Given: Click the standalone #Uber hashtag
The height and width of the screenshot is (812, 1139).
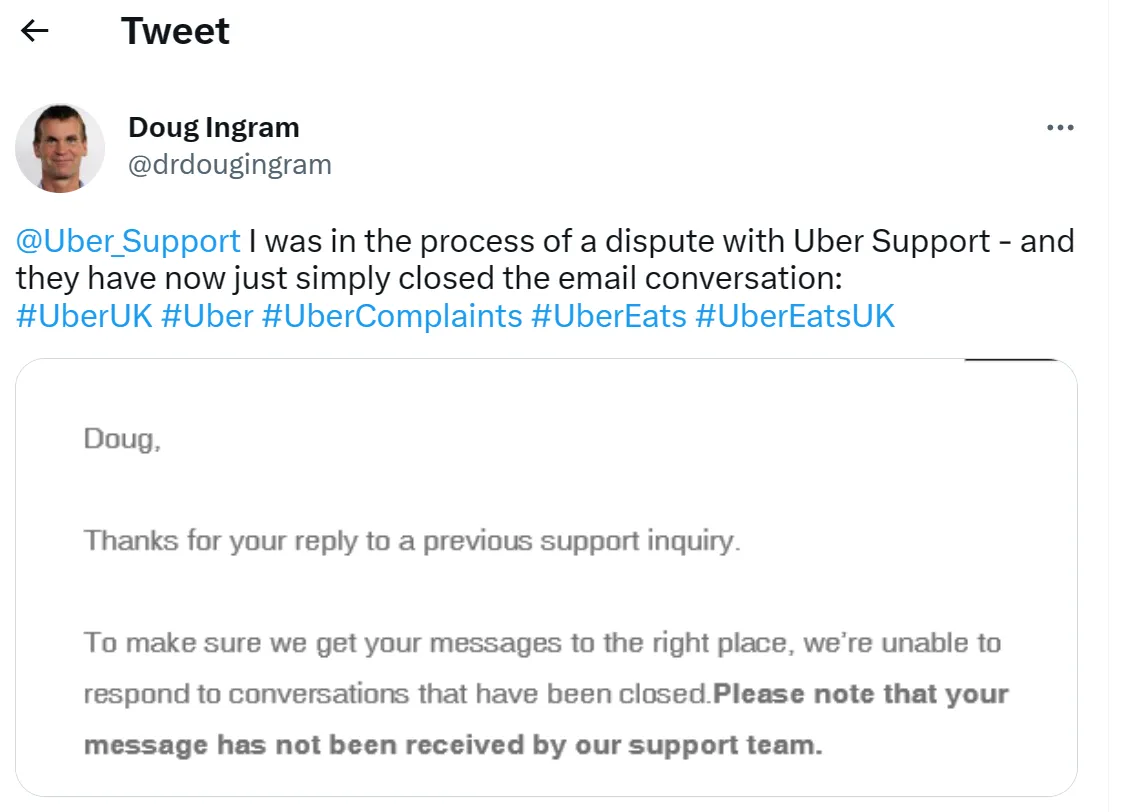Looking at the screenshot, I should [x=206, y=316].
